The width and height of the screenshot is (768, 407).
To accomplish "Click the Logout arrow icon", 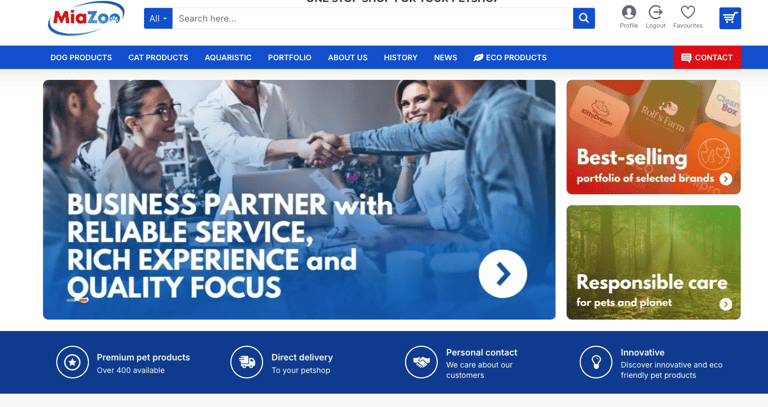I will [x=655, y=12].
